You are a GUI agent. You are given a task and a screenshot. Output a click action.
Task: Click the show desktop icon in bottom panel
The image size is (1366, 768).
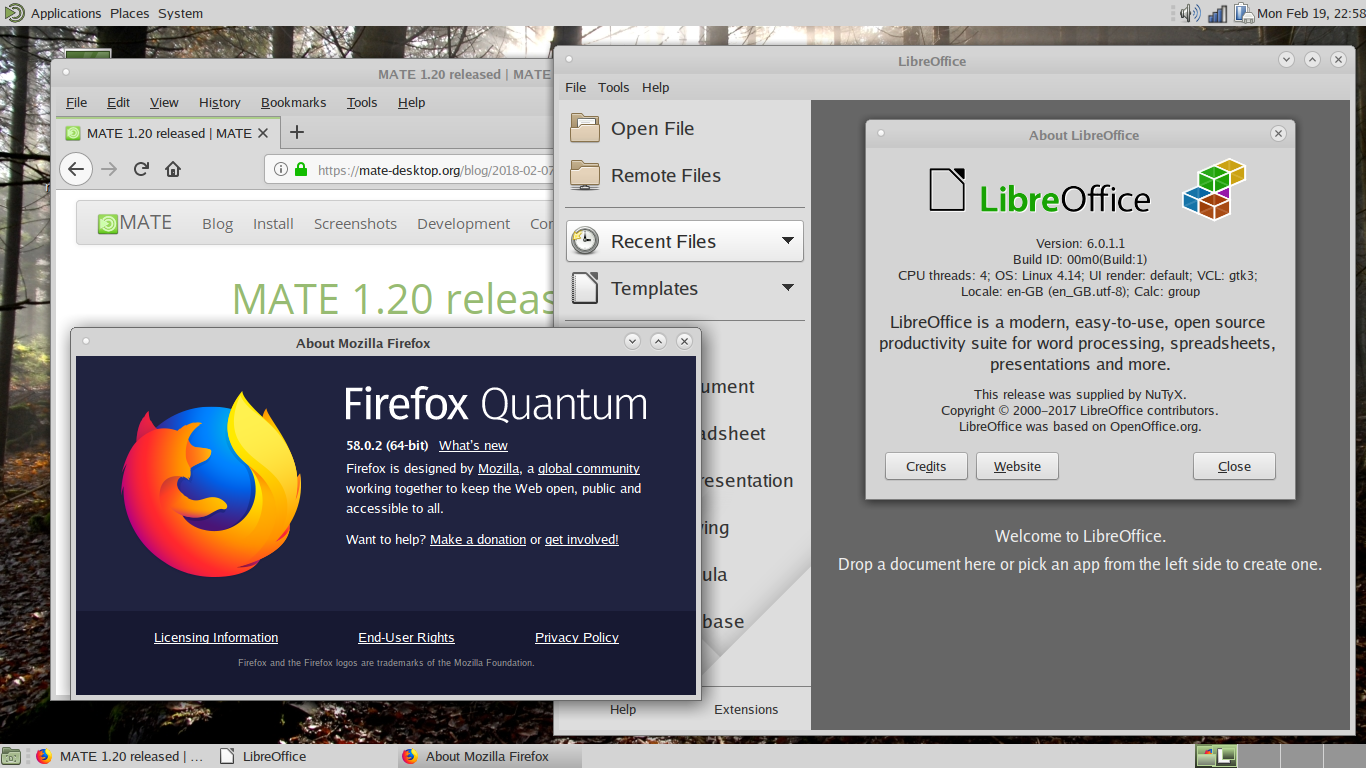coord(11,757)
